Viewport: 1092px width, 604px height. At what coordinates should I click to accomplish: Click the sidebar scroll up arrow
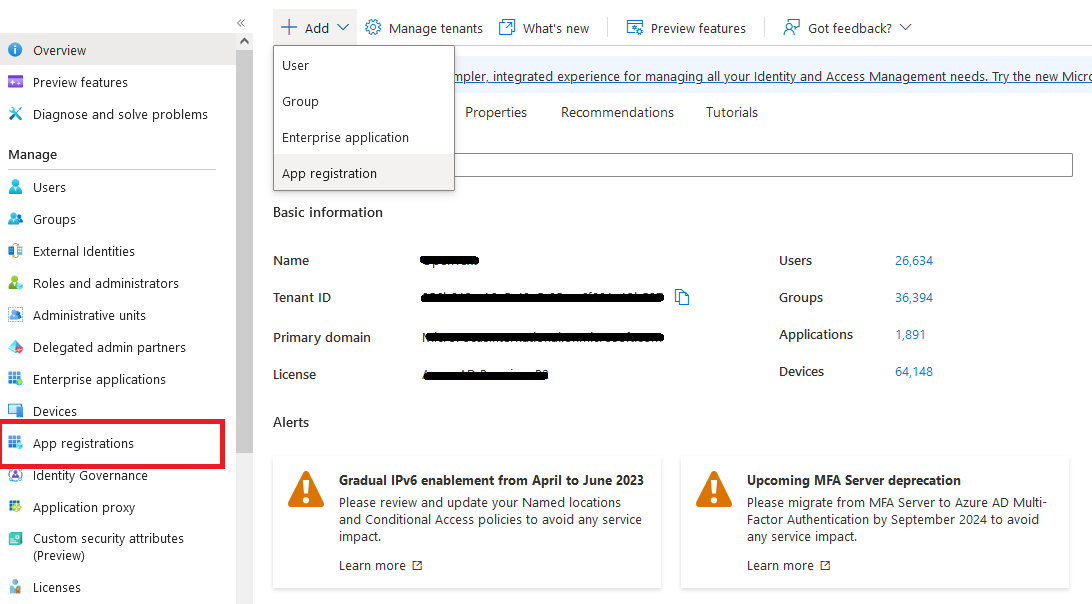[x=244, y=41]
